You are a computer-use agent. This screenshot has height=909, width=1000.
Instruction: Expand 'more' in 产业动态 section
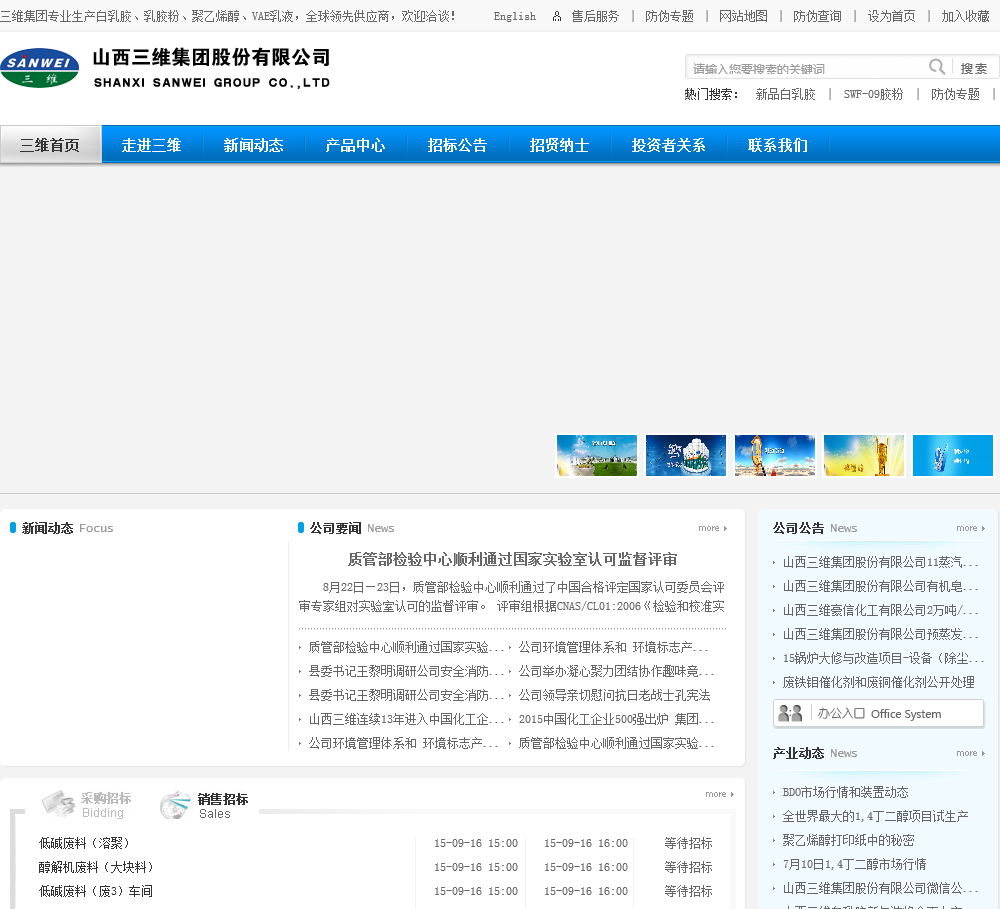[970, 753]
